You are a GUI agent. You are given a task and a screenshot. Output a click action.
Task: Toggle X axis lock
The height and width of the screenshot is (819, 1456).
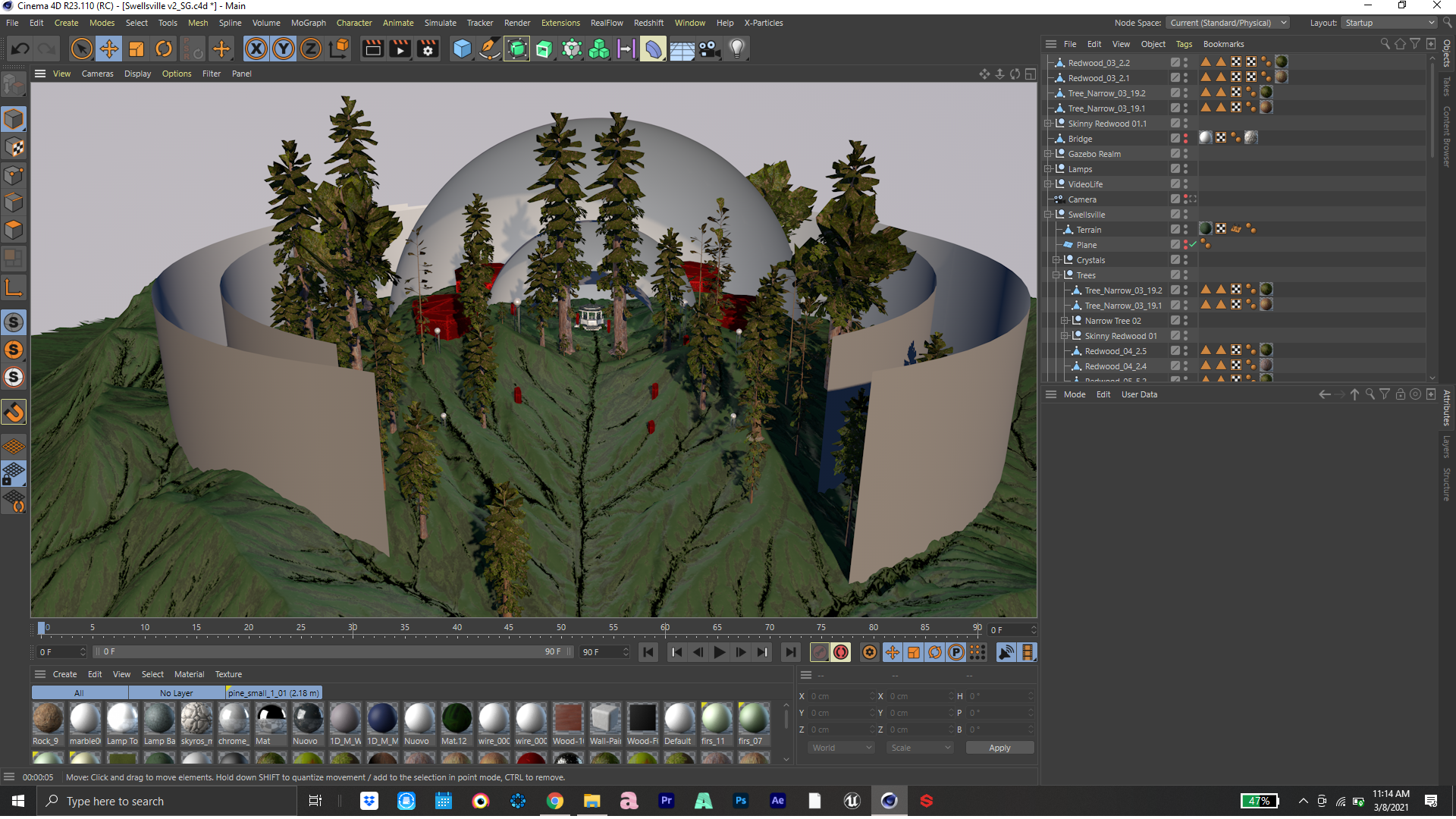(x=256, y=49)
